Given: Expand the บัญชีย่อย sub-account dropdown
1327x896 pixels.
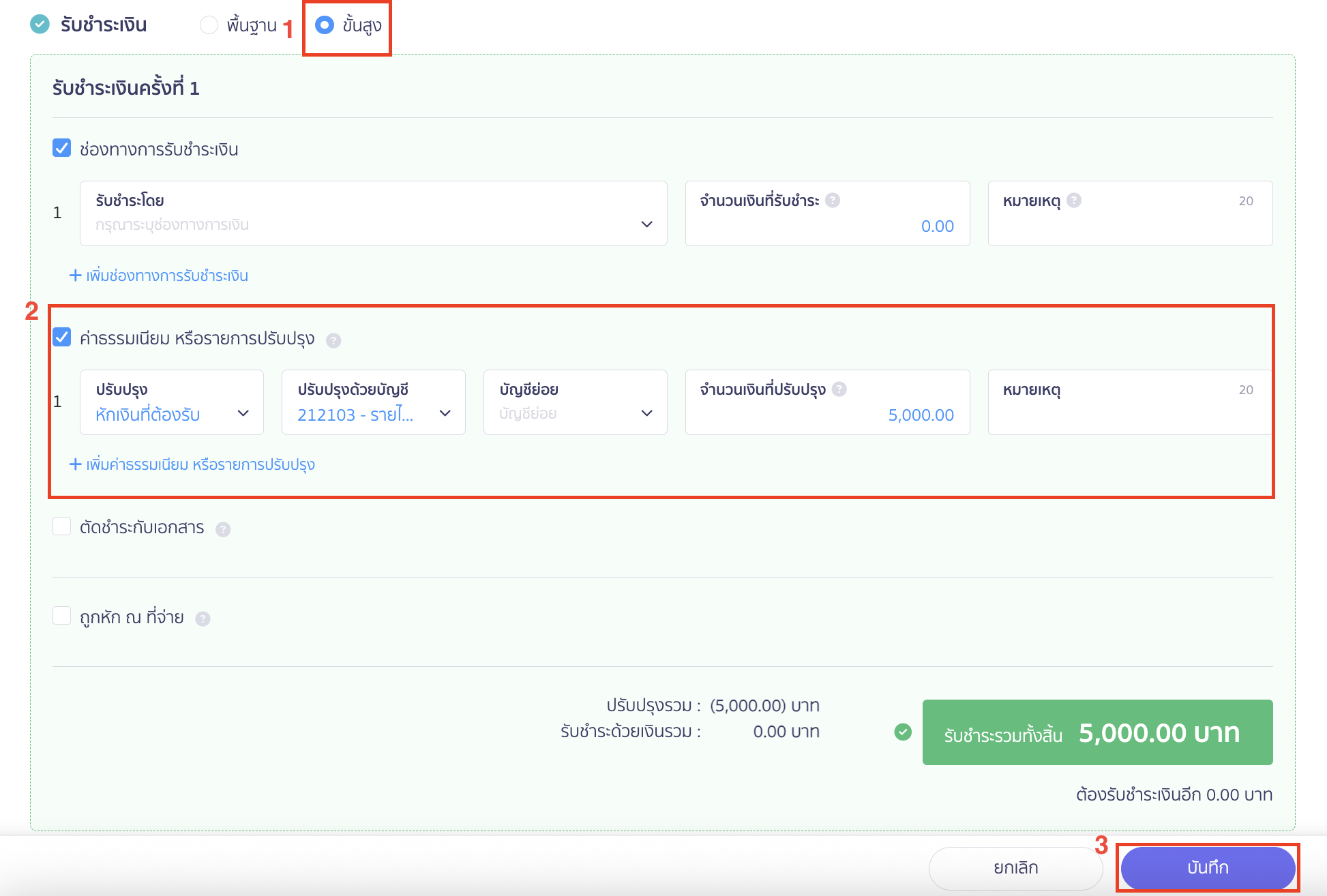Looking at the screenshot, I should [x=575, y=402].
